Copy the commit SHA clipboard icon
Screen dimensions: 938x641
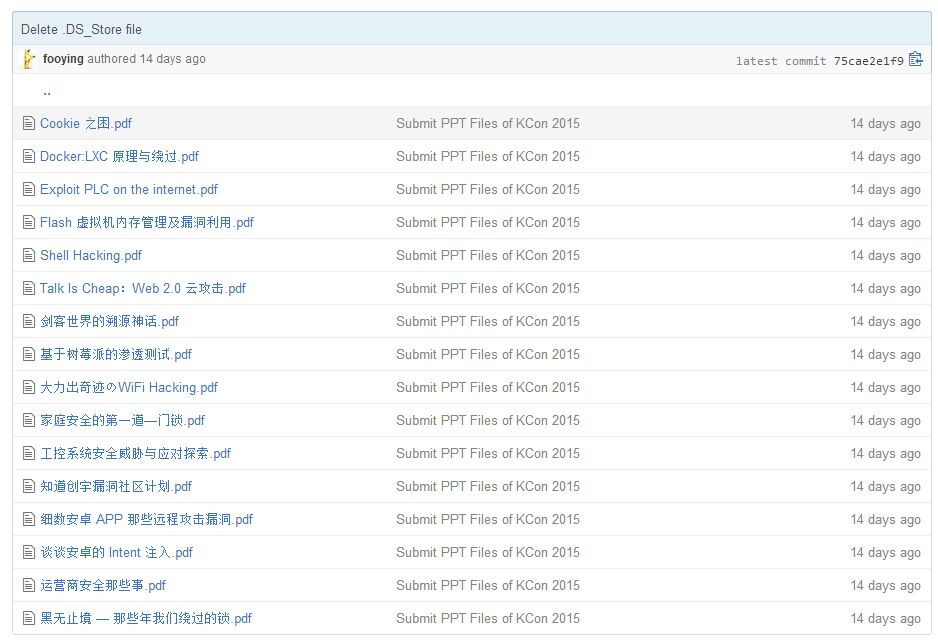915,59
